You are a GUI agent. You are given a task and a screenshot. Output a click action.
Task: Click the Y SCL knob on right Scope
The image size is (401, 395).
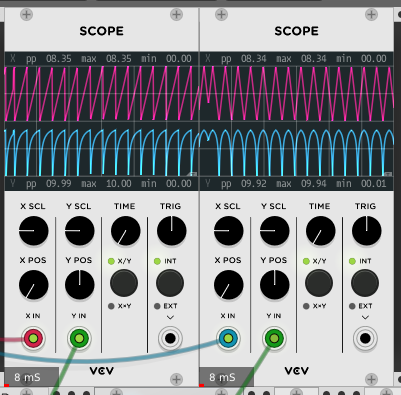pos(275,230)
